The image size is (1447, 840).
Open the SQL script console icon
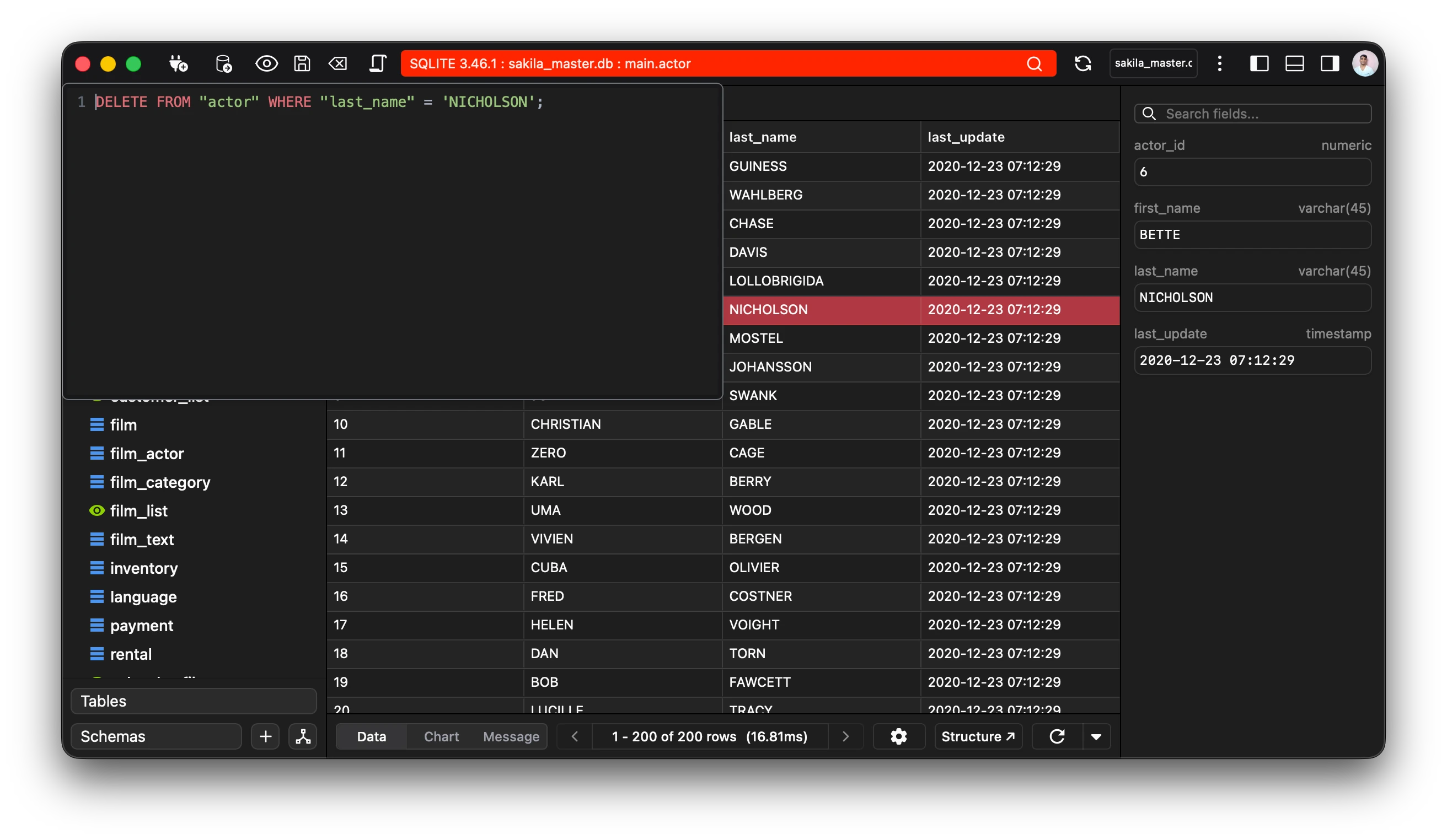click(x=377, y=63)
